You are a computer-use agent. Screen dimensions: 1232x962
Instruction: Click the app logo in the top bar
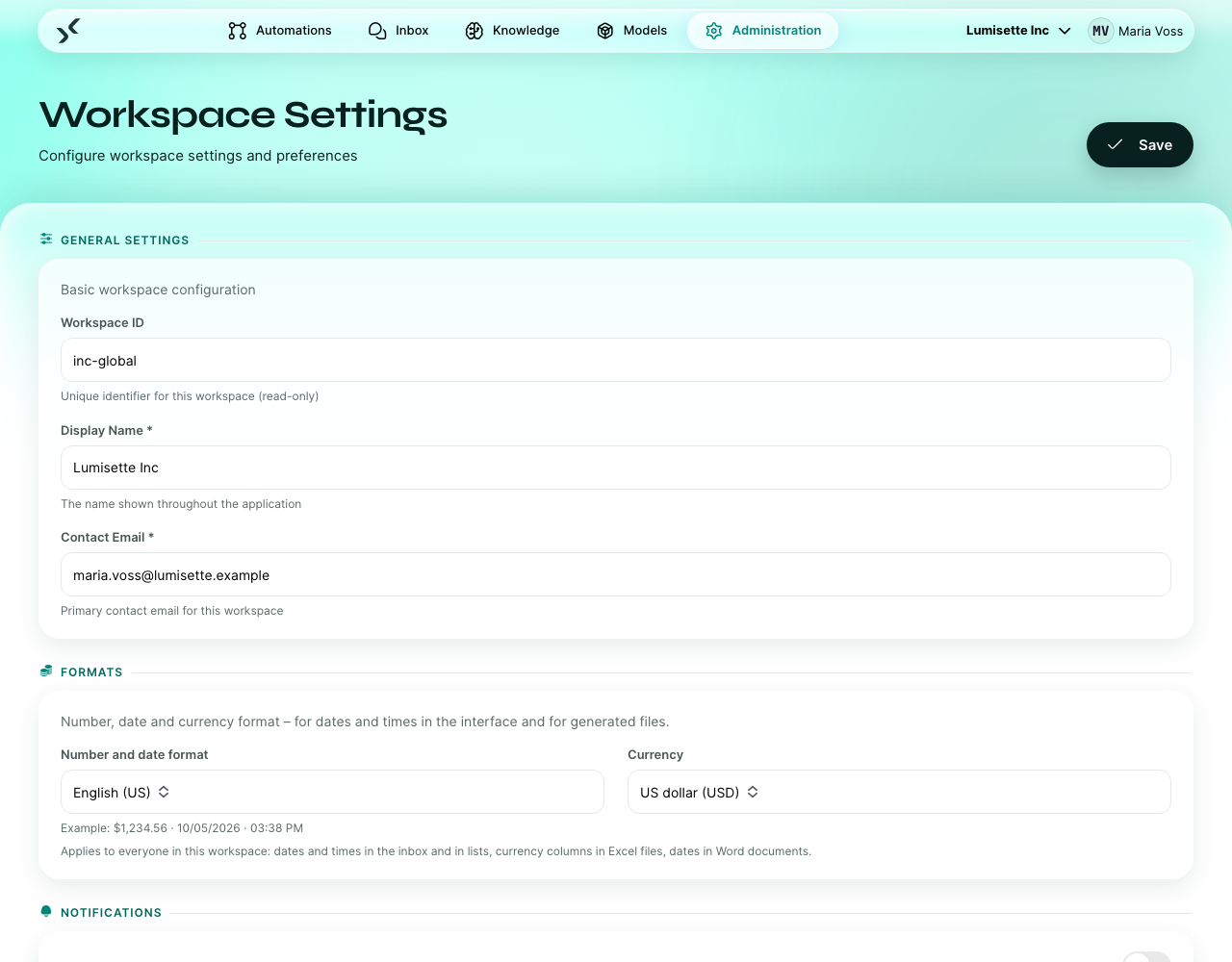click(67, 31)
